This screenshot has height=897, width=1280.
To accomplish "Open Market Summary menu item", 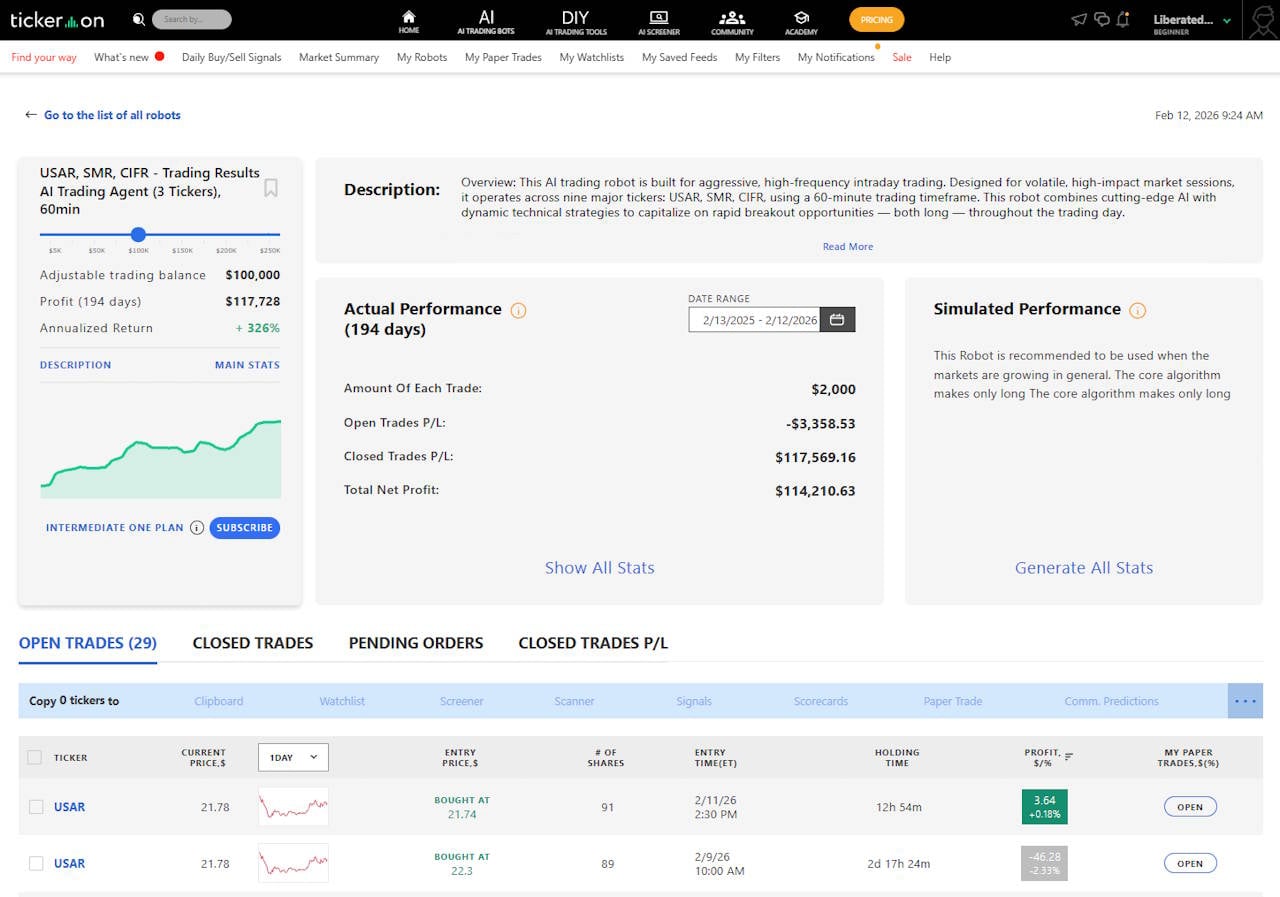I will (339, 57).
